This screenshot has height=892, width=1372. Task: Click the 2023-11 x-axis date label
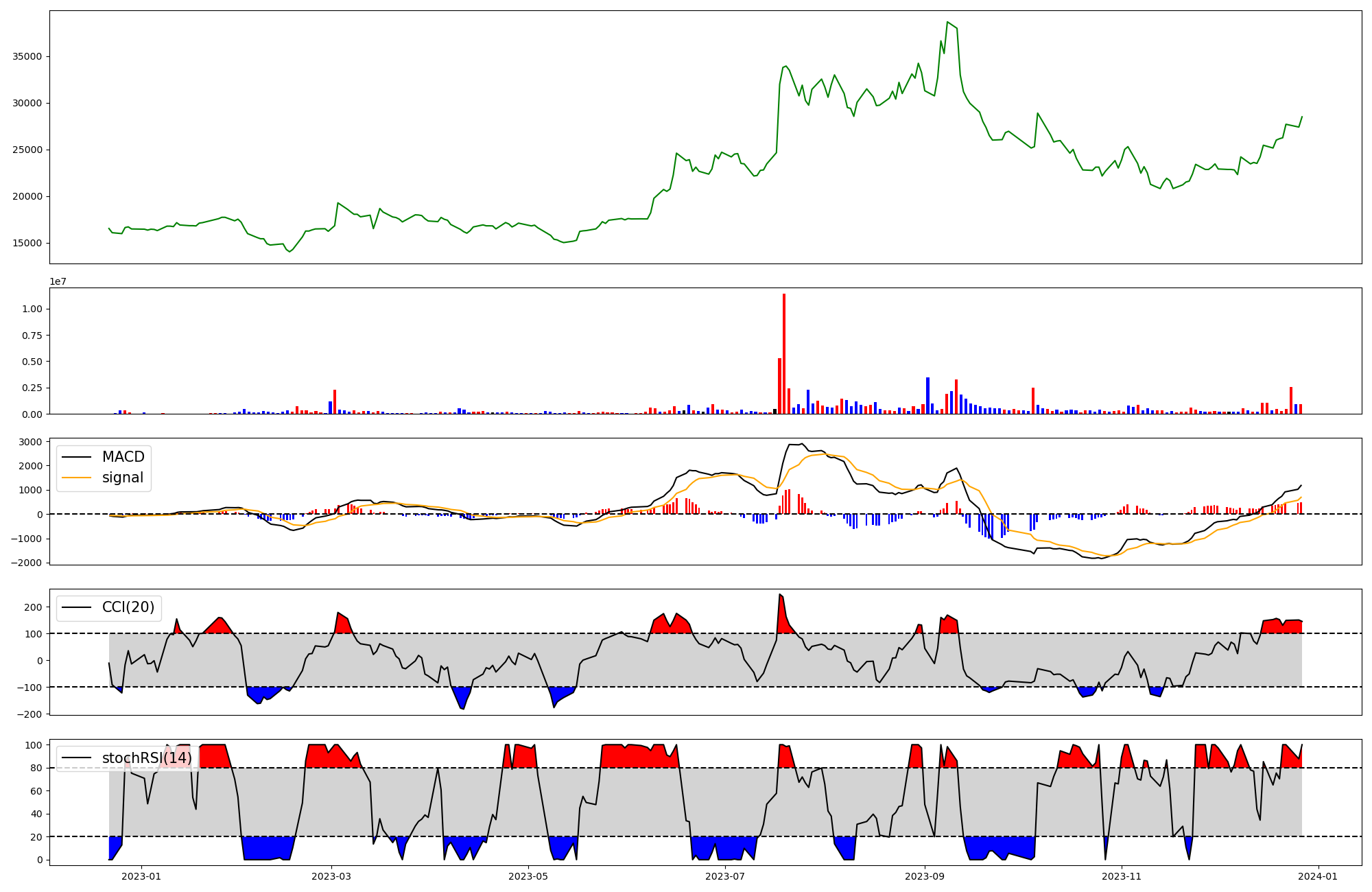click(x=1122, y=876)
